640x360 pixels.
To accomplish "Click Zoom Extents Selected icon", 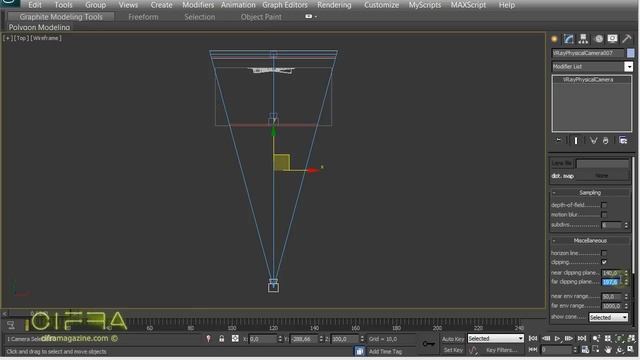I will [x=620, y=338].
